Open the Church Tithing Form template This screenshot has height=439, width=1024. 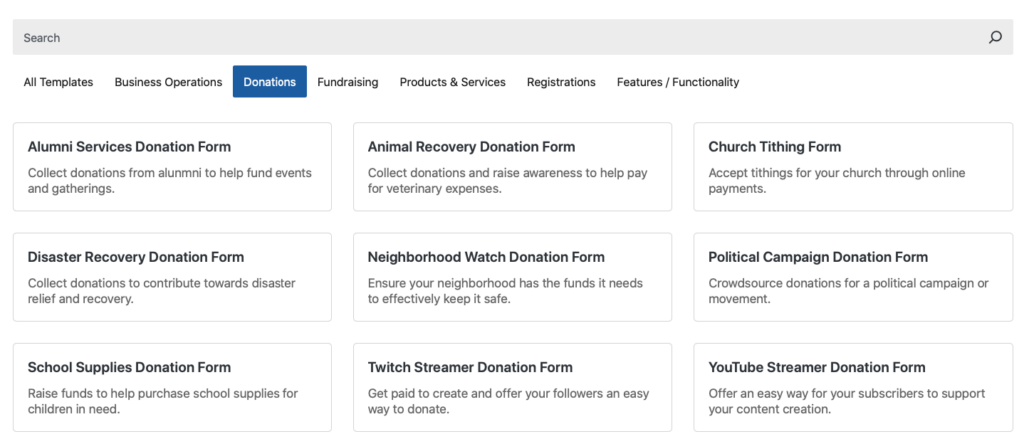point(853,167)
